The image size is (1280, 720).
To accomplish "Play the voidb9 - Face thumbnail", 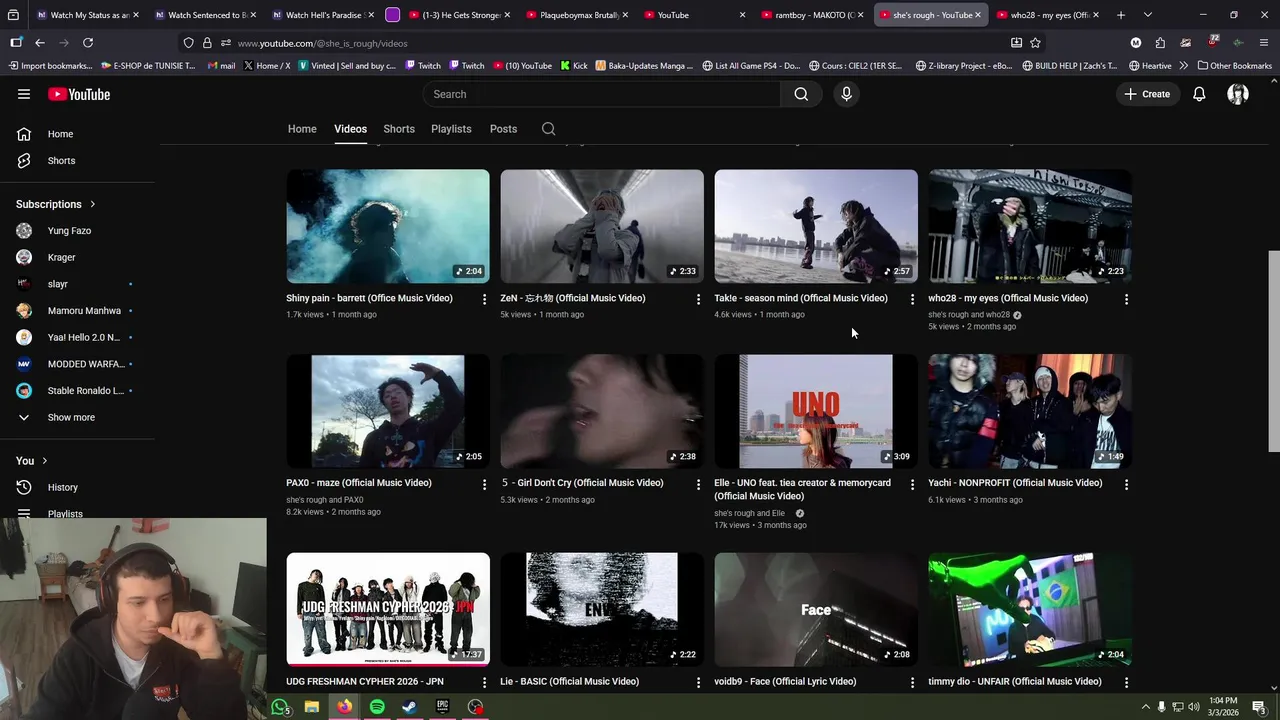I will (x=816, y=609).
